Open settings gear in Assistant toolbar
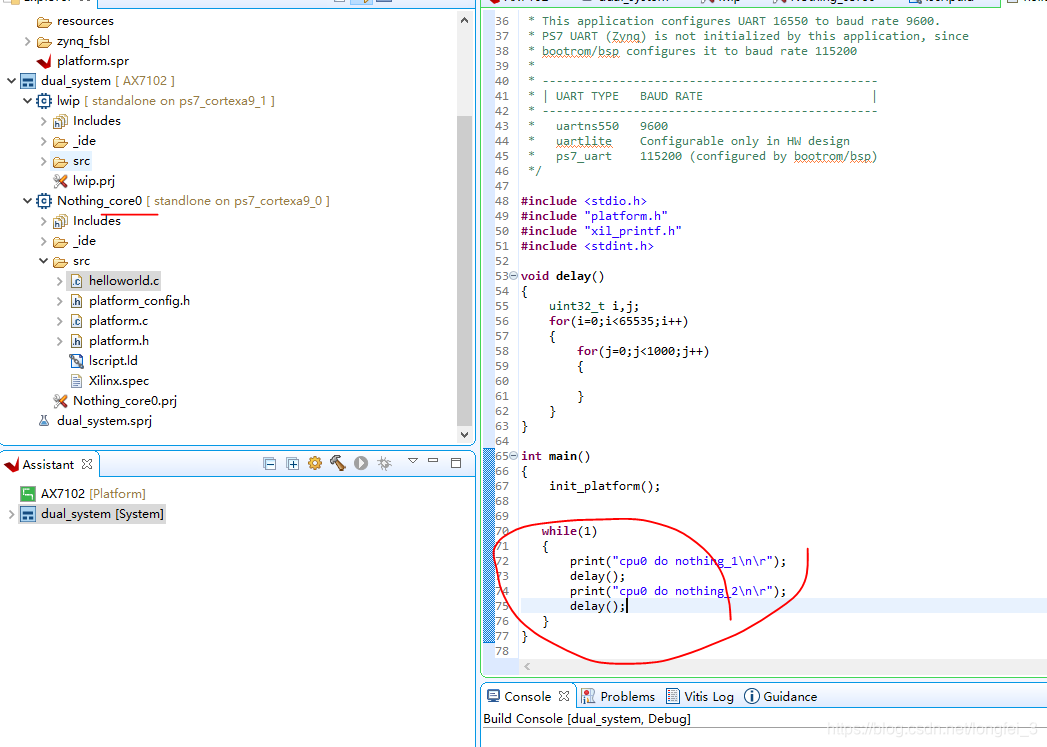1047x747 pixels. click(315, 463)
